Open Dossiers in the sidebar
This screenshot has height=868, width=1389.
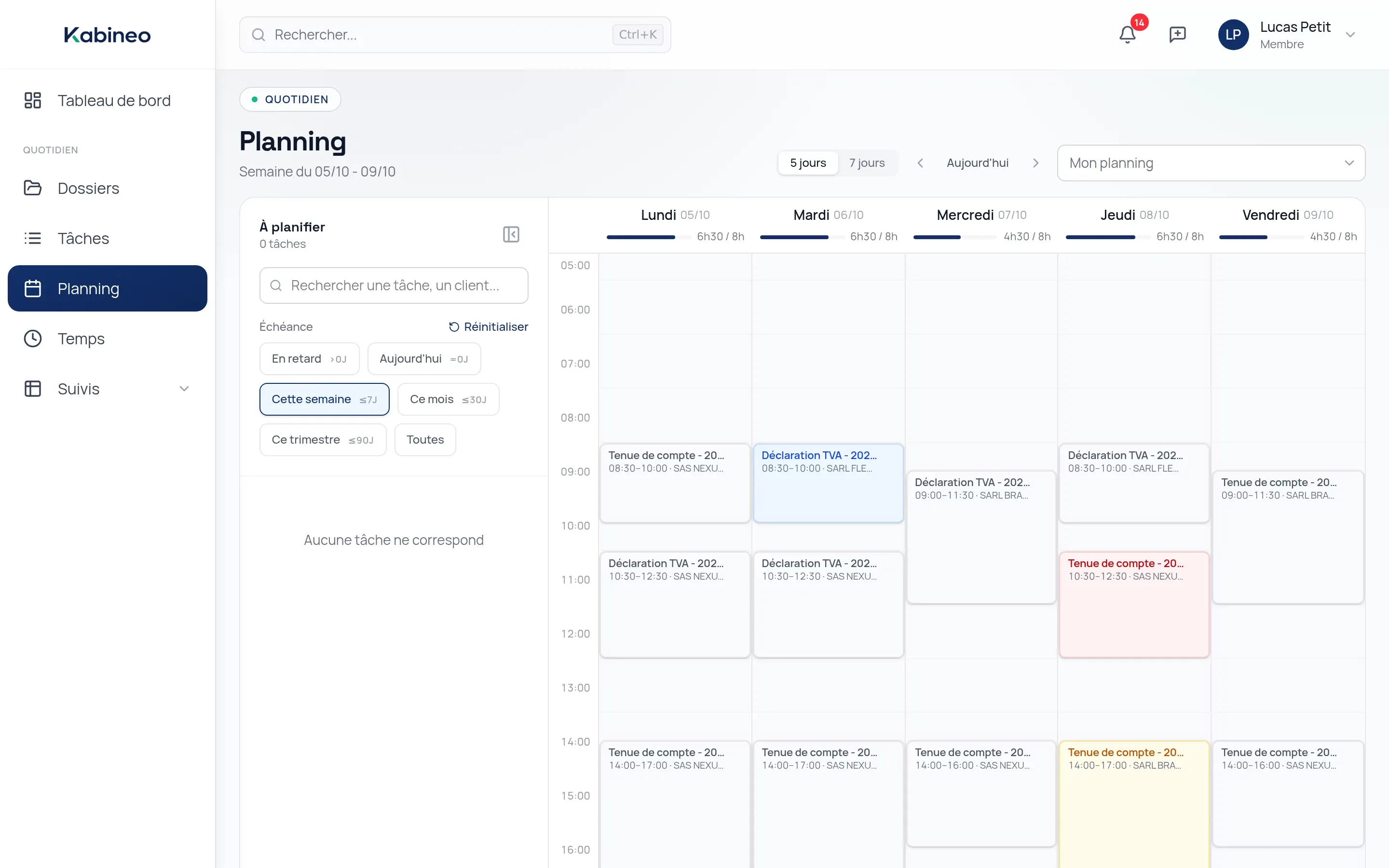pyautogui.click(x=108, y=188)
